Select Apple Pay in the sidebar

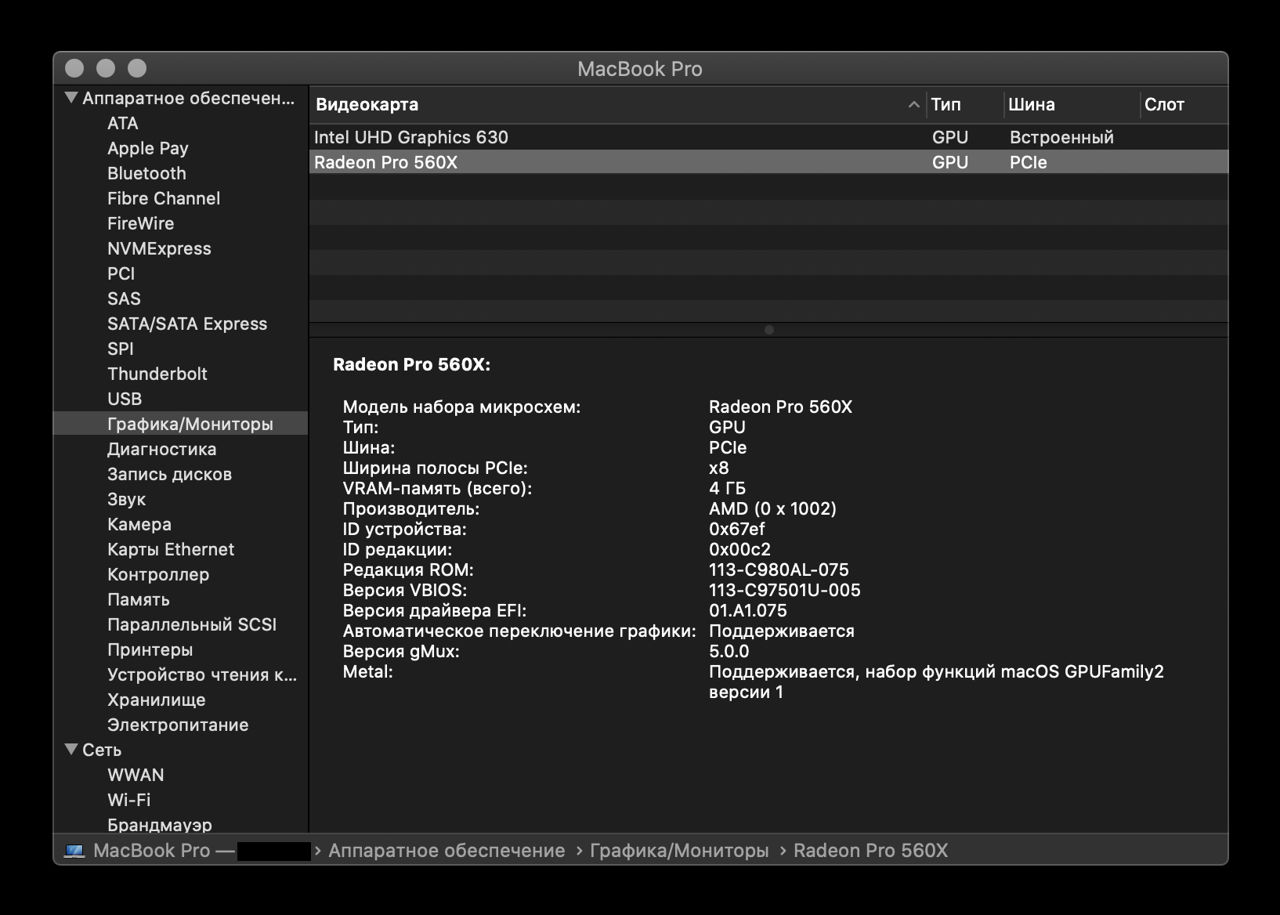(148, 148)
